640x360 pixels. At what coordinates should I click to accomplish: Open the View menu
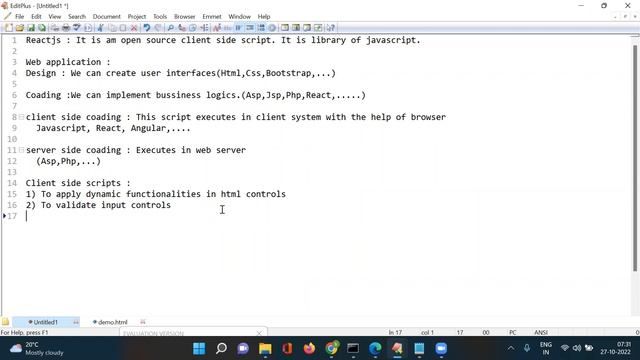coord(55,17)
